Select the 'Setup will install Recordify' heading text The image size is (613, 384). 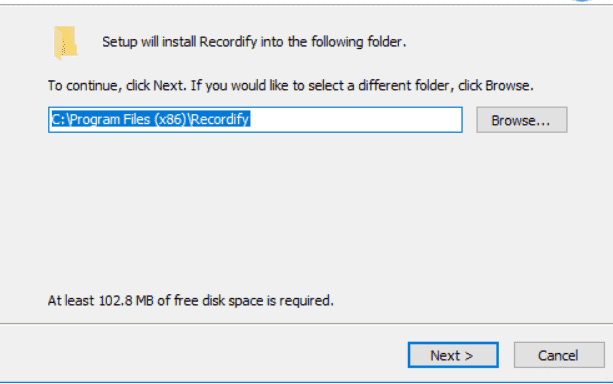click(x=254, y=42)
